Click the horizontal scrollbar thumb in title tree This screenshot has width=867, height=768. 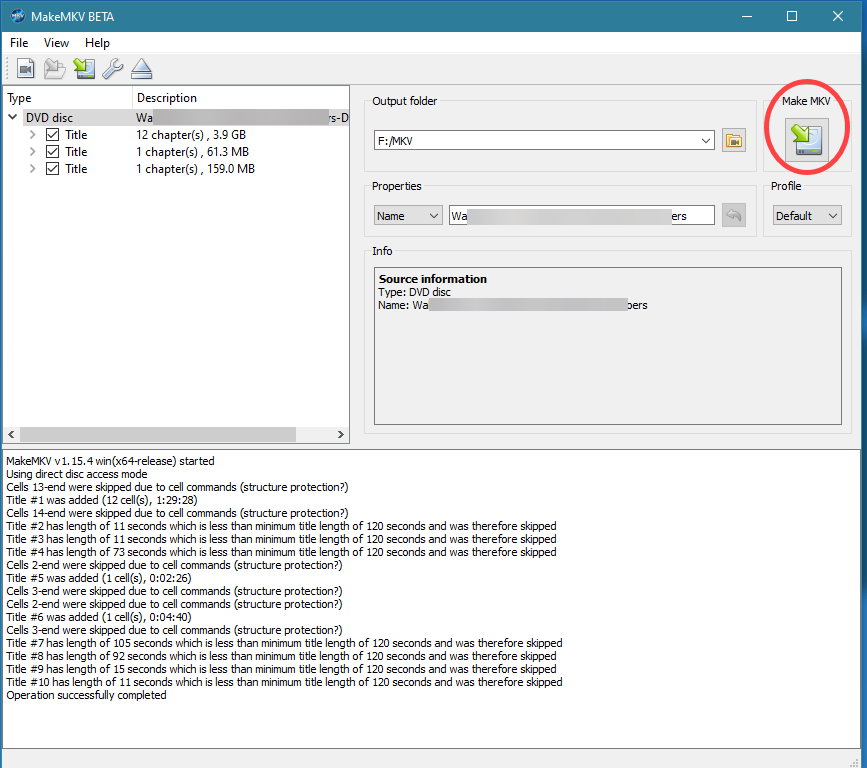pyautogui.click(x=158, y=435)
